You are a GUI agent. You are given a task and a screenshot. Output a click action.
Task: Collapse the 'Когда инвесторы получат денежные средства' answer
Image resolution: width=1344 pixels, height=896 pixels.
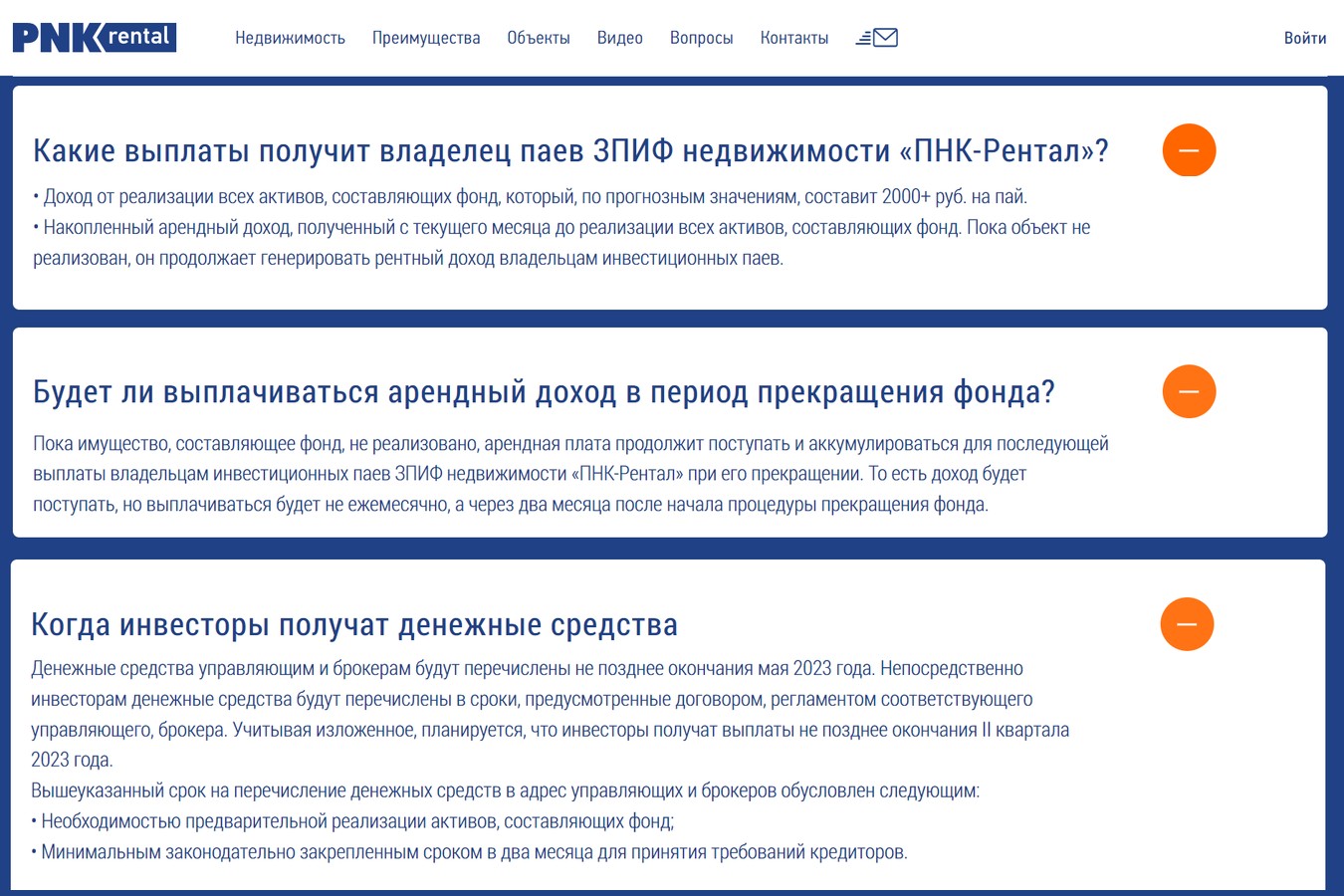click(1187, 624)
